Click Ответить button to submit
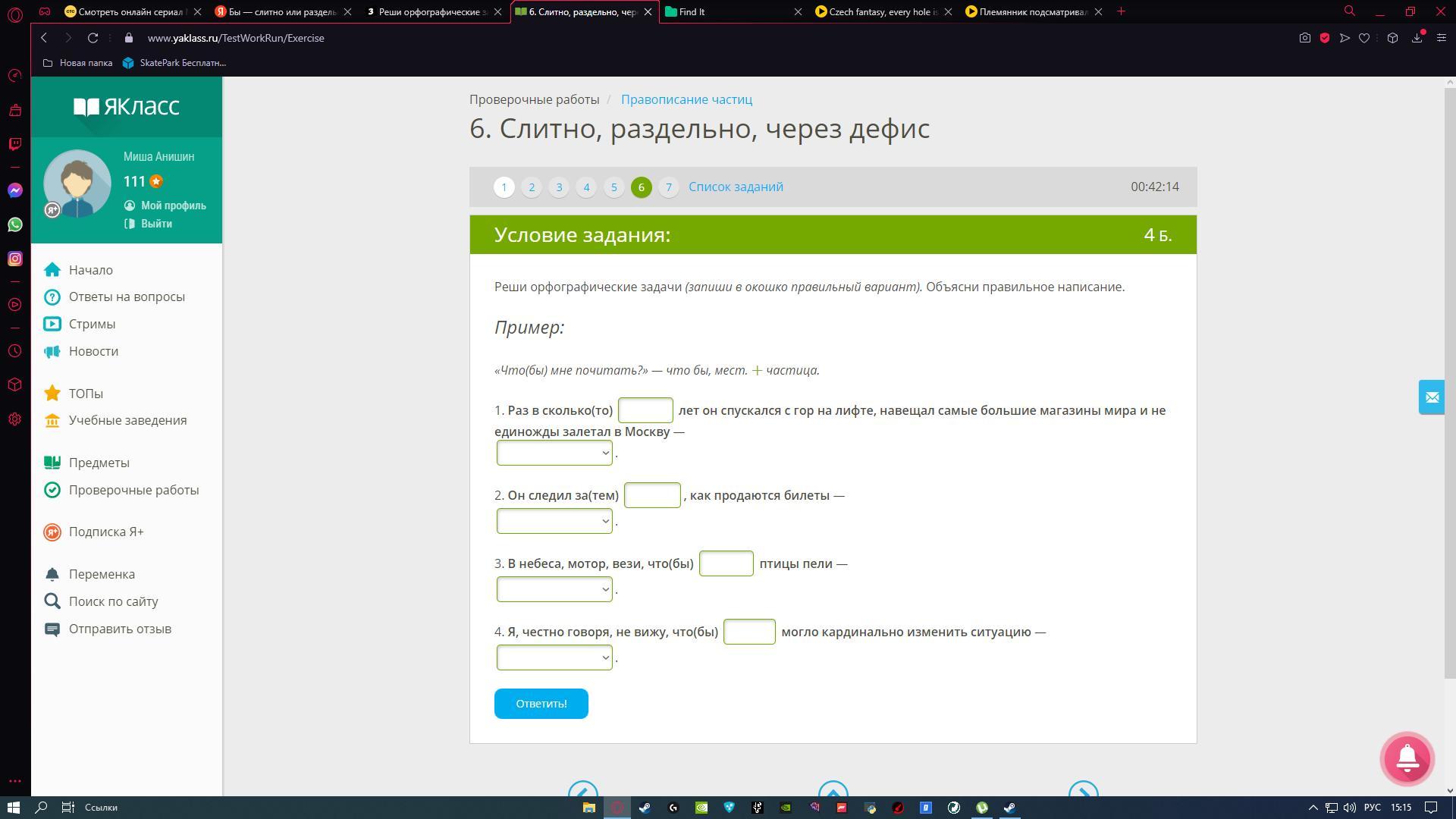 541,703
